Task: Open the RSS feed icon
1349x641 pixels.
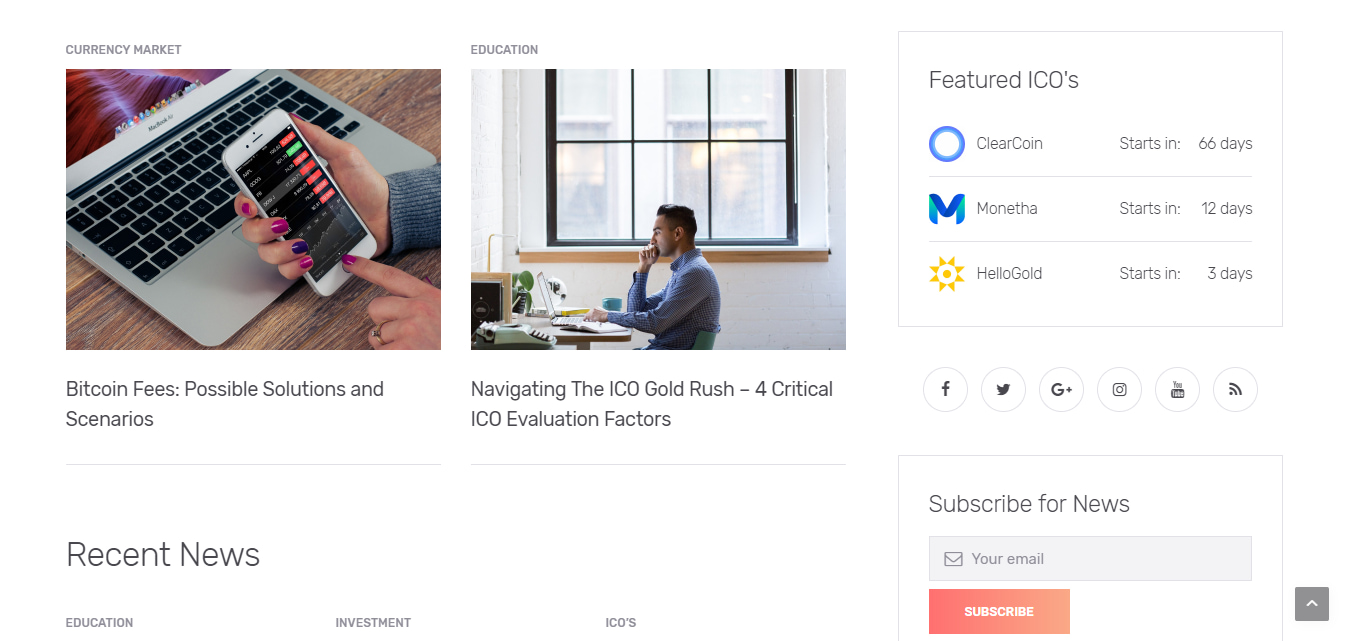Action: tap(1235, 390)
